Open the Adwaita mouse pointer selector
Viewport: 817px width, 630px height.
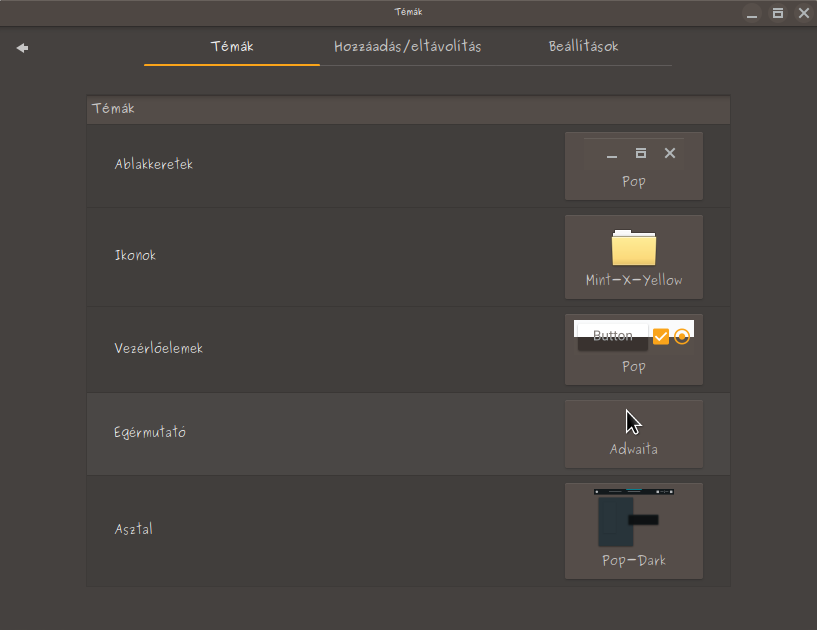(634, 434)
